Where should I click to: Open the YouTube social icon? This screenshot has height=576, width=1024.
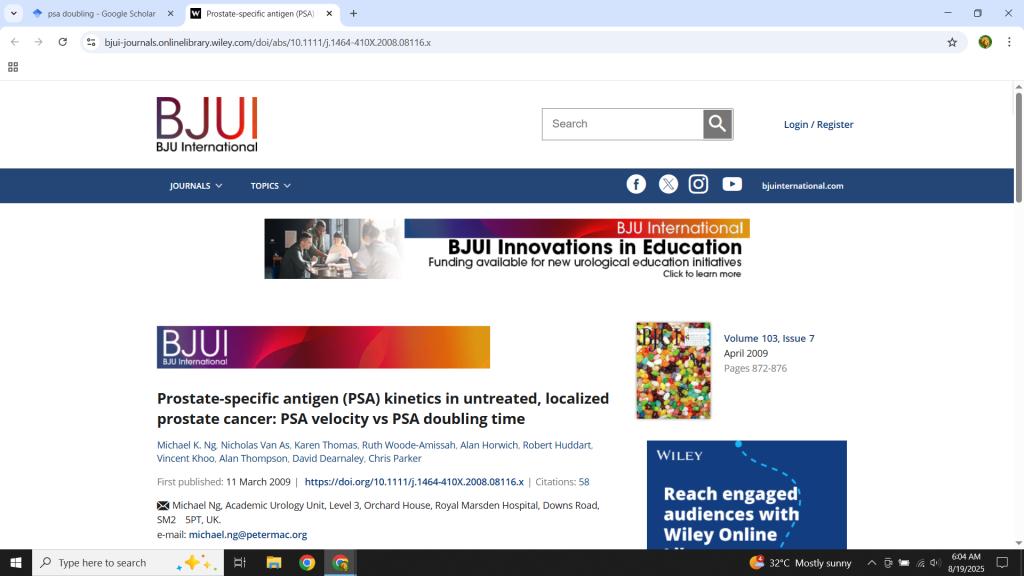pyautogui.click(x=732, y=184)
